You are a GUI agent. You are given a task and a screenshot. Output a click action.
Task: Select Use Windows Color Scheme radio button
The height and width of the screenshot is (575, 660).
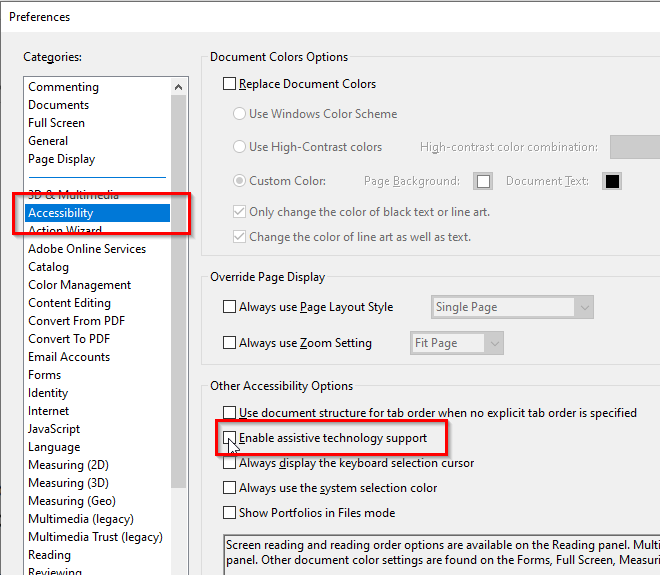point(239,114)
